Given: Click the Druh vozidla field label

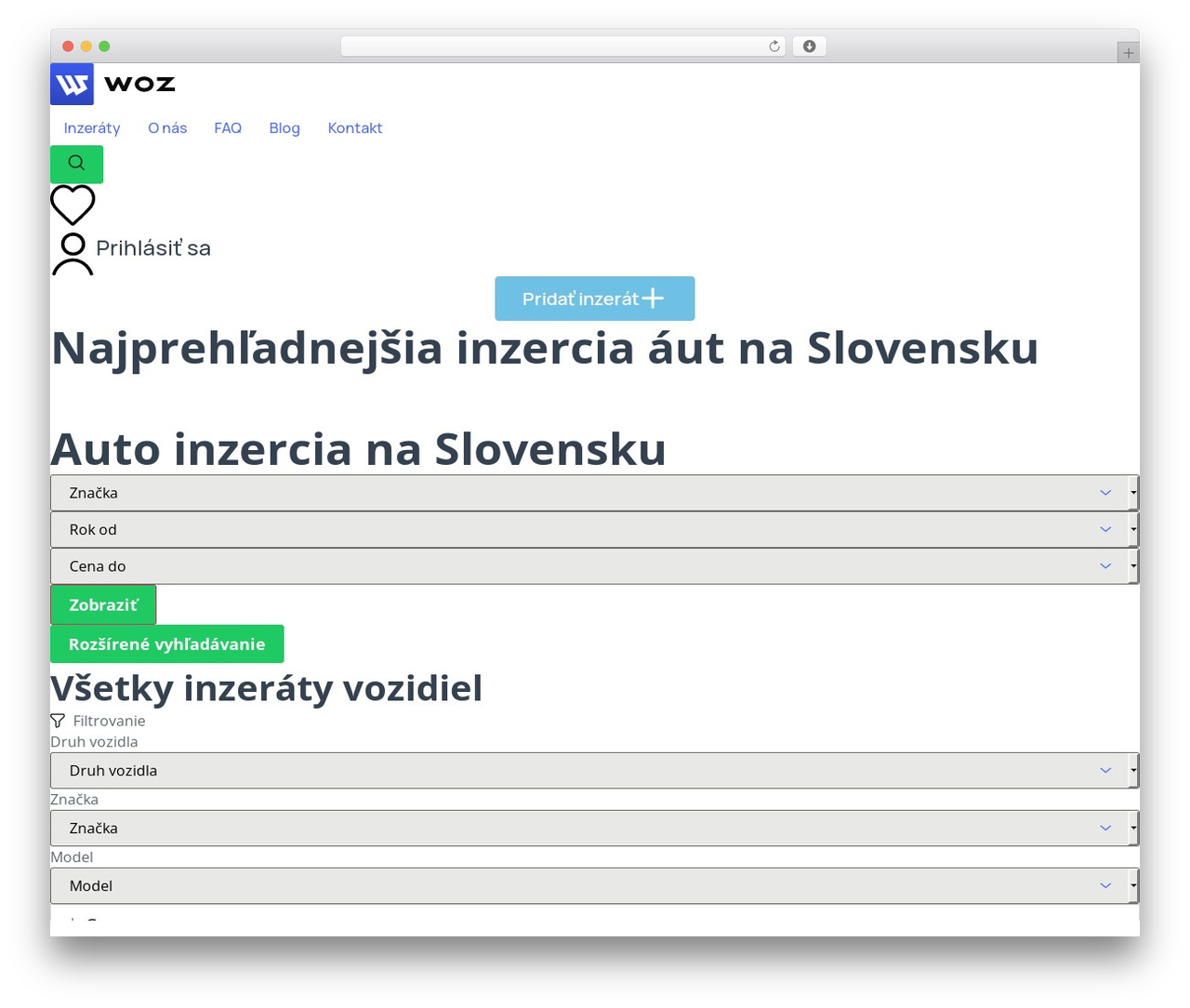Looking at the screenshot, I should (94, 742).
